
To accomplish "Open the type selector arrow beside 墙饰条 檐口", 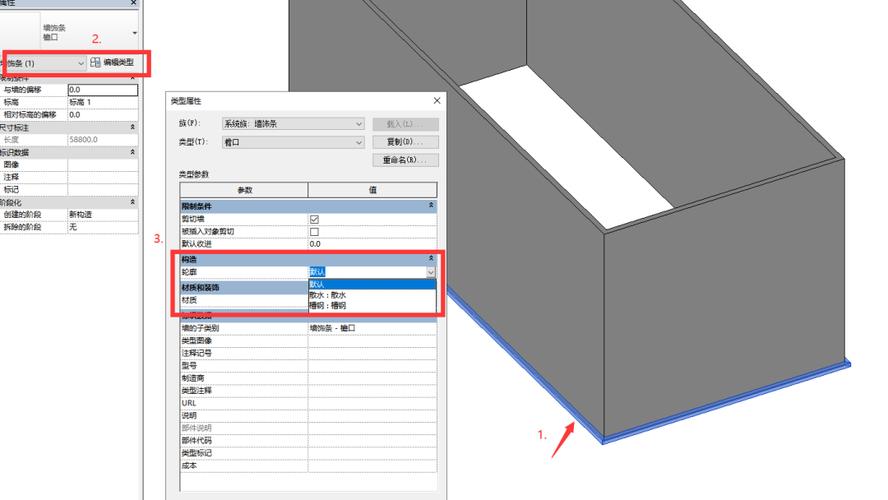I will 134,32.
